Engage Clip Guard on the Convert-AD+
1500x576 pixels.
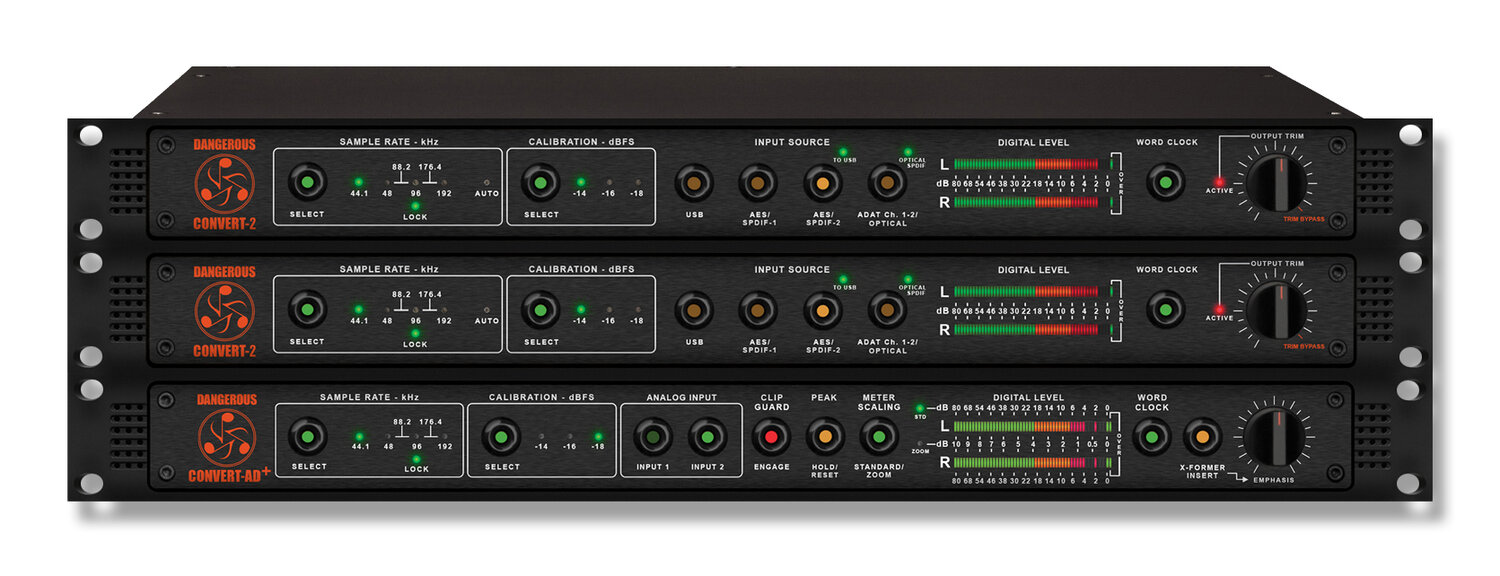coord(771,437)
